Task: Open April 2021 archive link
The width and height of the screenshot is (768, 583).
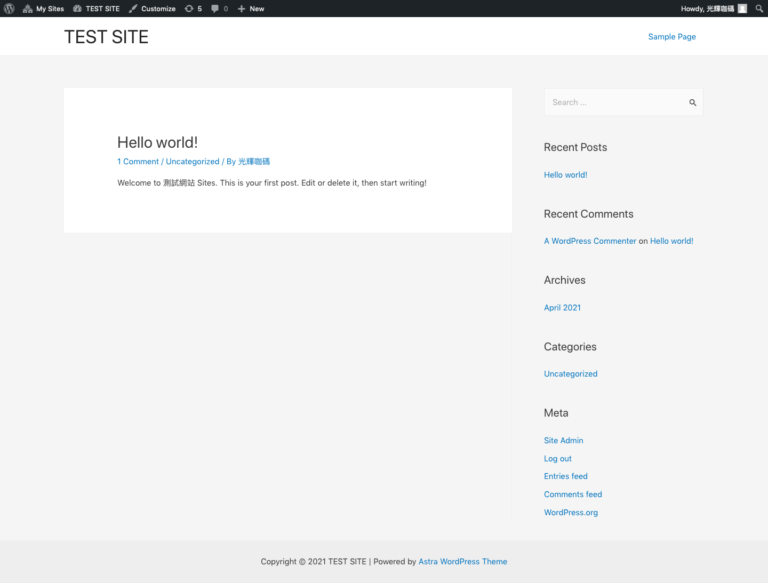Action: 562,307
